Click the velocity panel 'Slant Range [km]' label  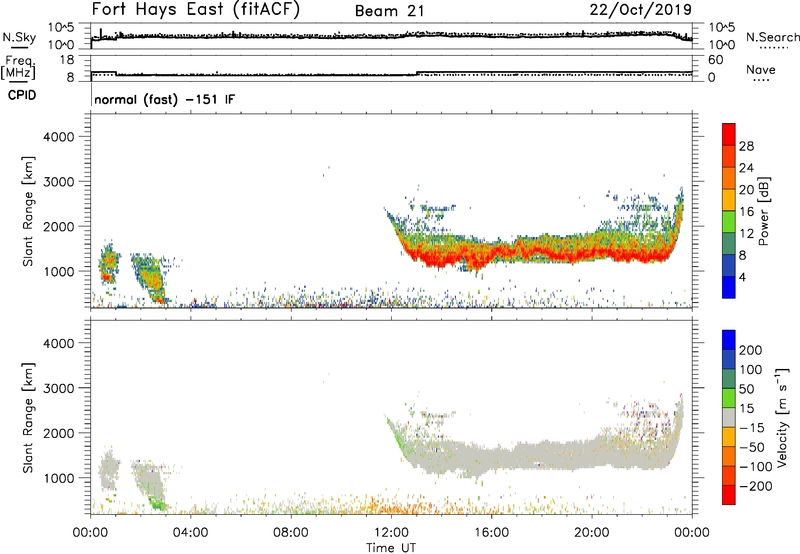28,417
